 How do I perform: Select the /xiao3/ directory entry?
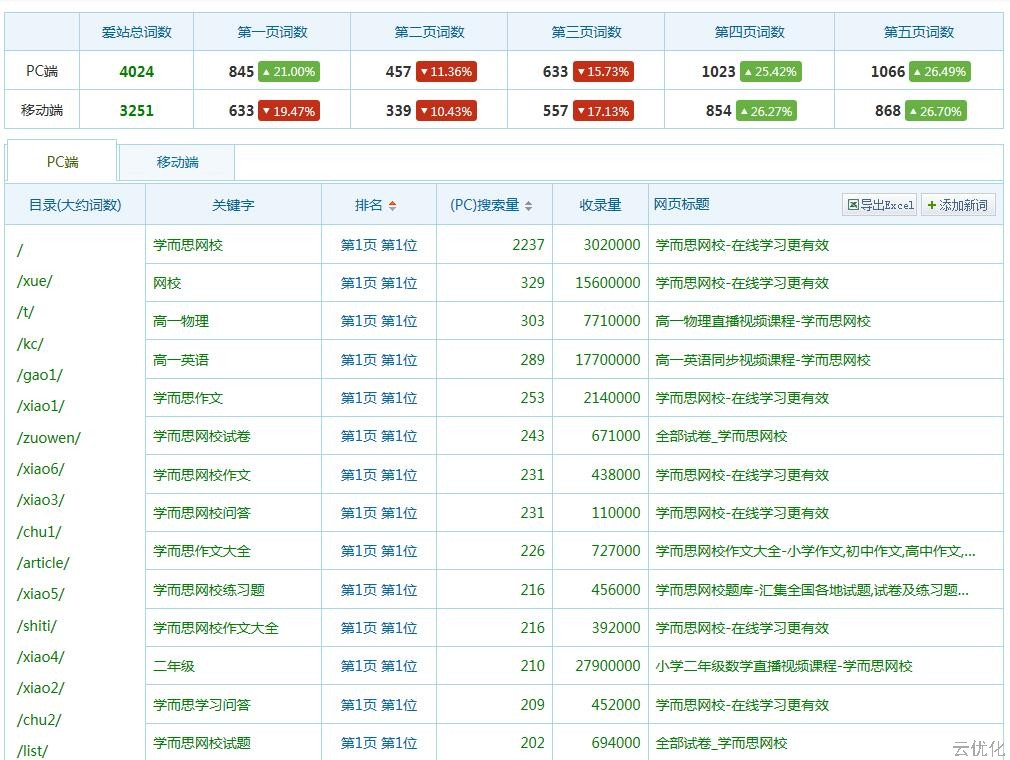coord(41,500)
